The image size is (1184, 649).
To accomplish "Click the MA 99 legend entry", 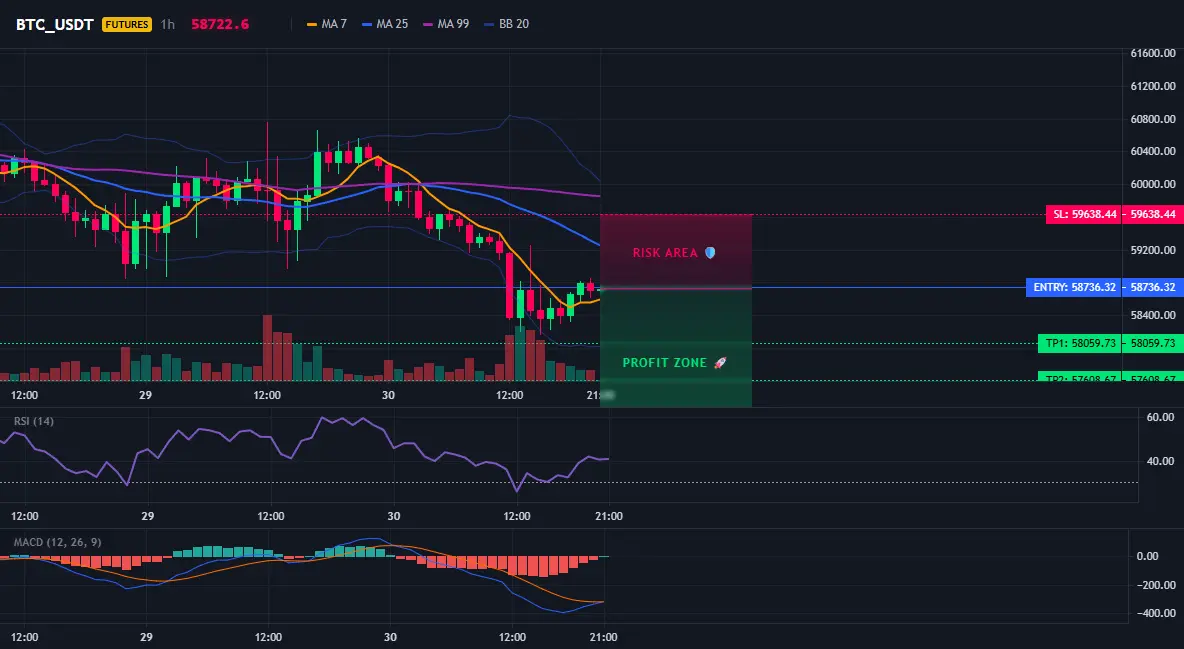I will coord(446,24).
